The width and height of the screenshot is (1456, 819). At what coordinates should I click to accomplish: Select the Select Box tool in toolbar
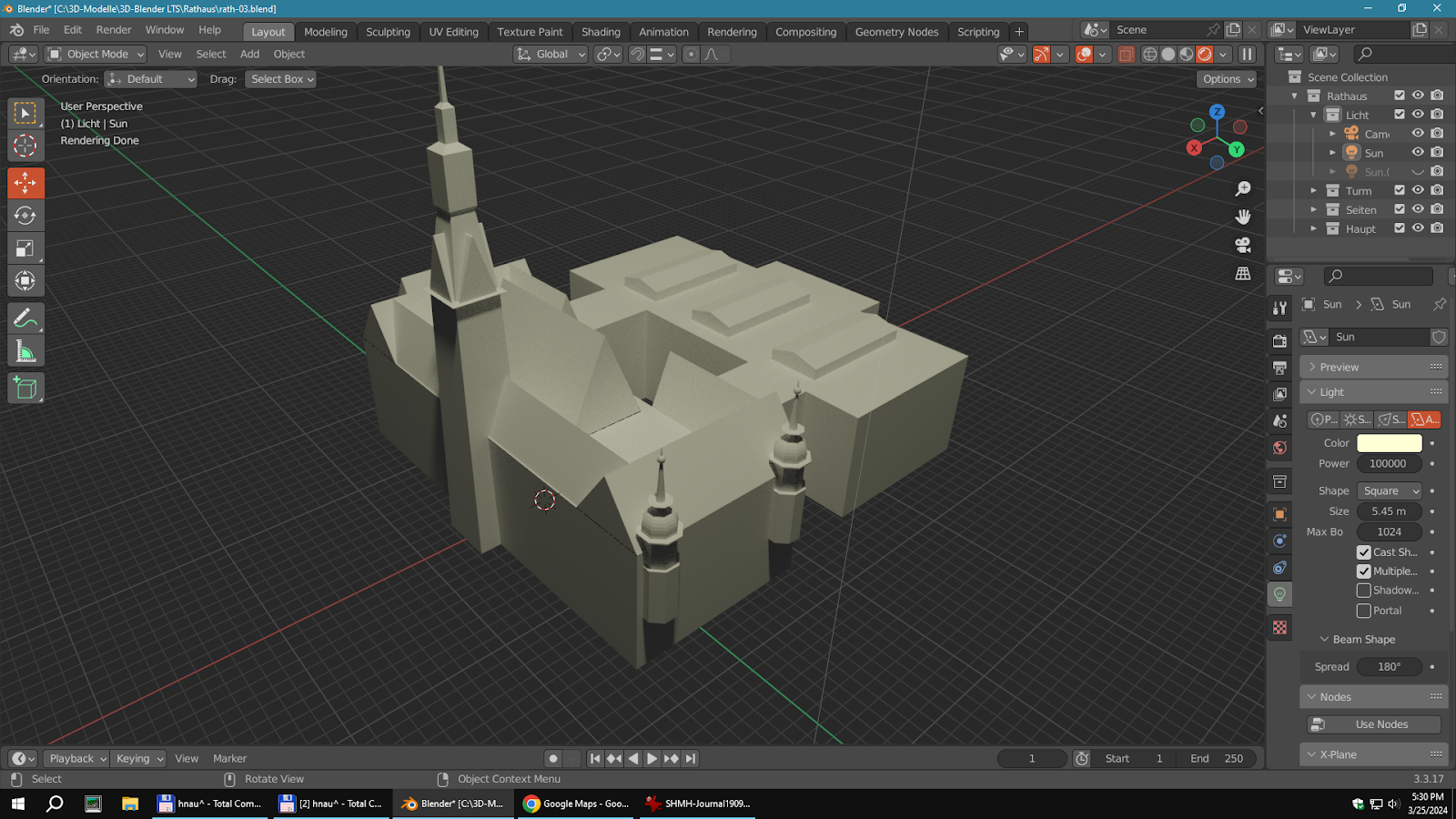25,113
